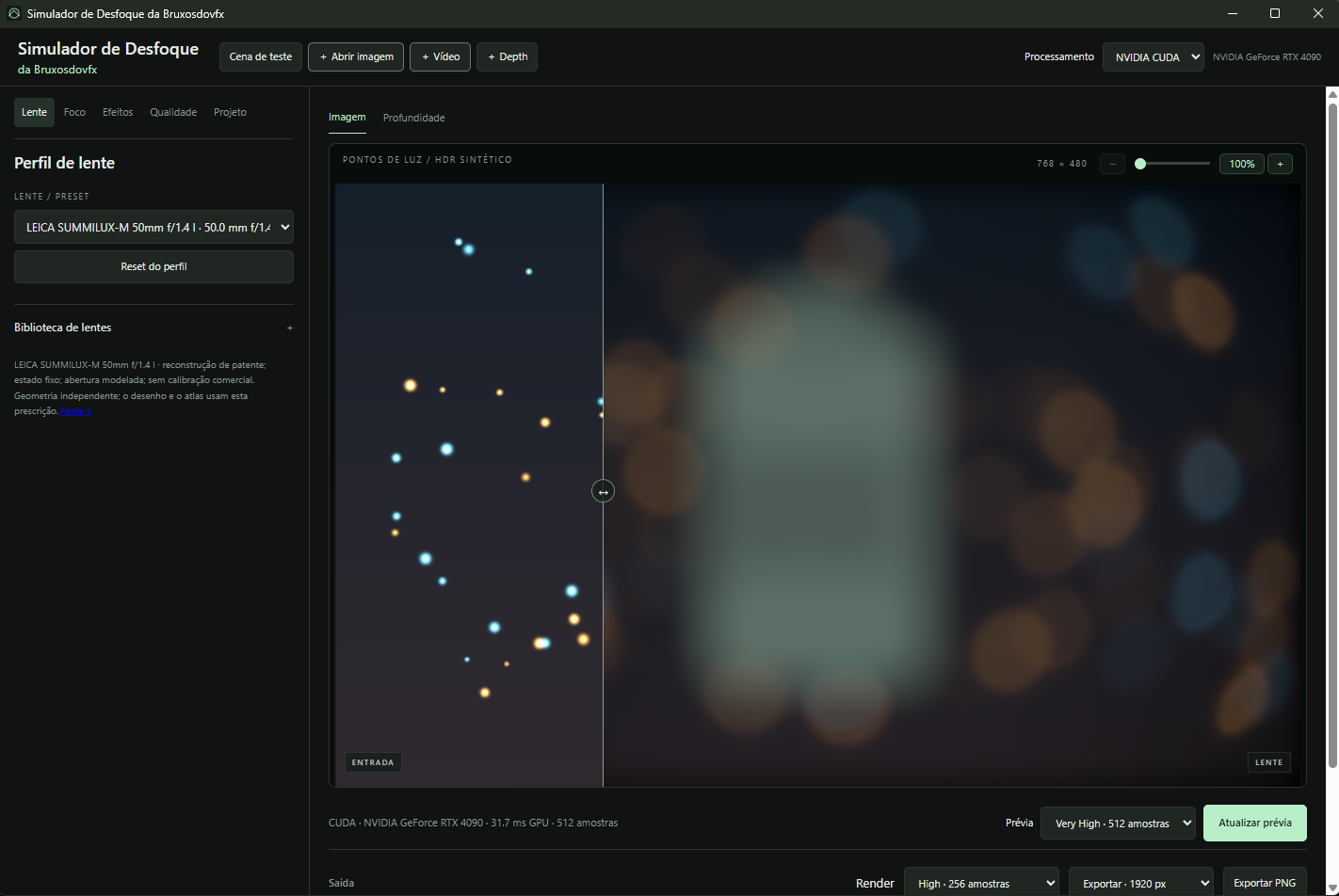Open the Fonte 1 link
This screenshot has width=1339, height=896.
pos(76,411)
